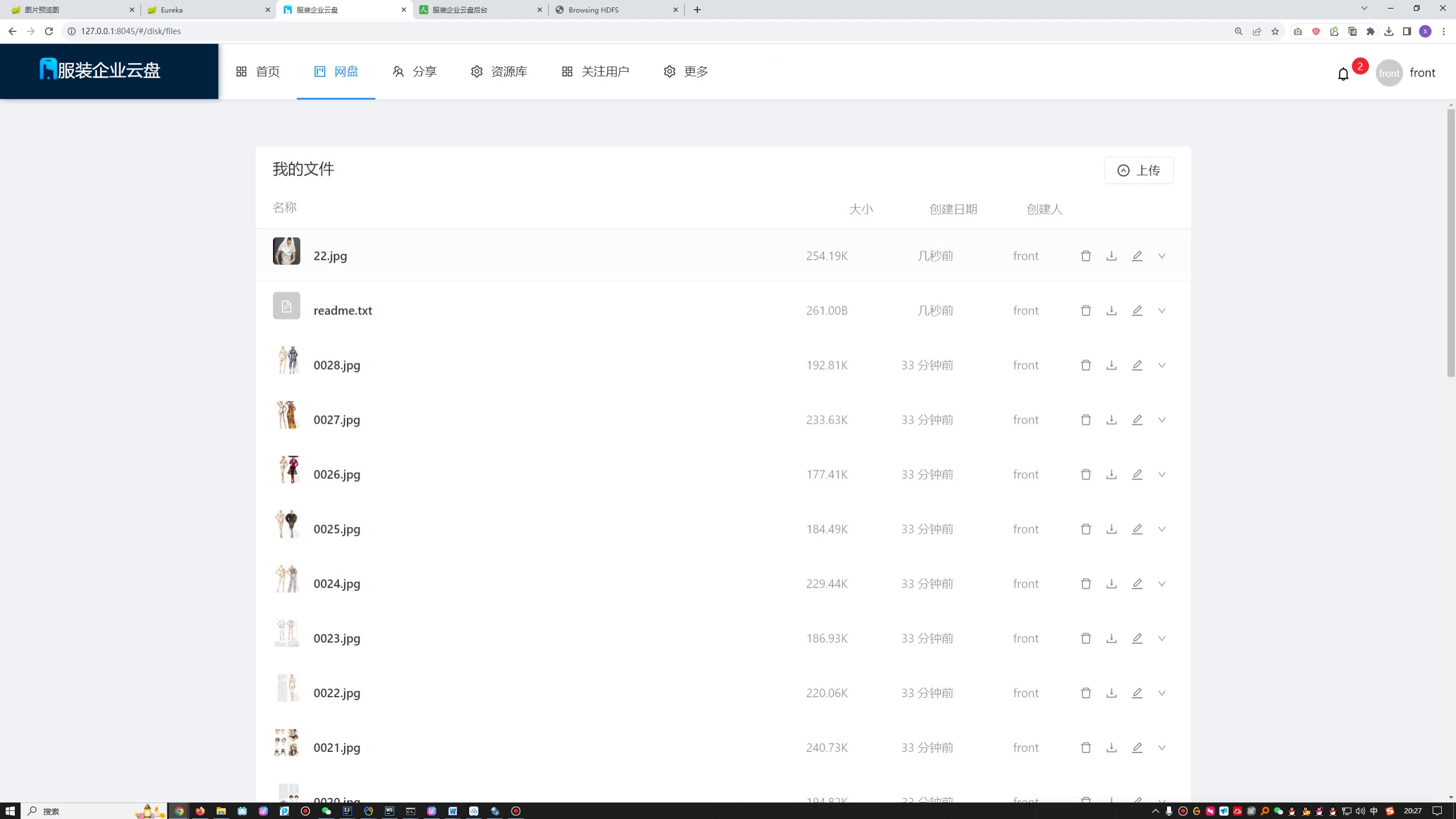Expand the 0023.jpg chevron
The height and width of the screenshot is (819, 1456).
[1162, 638]
